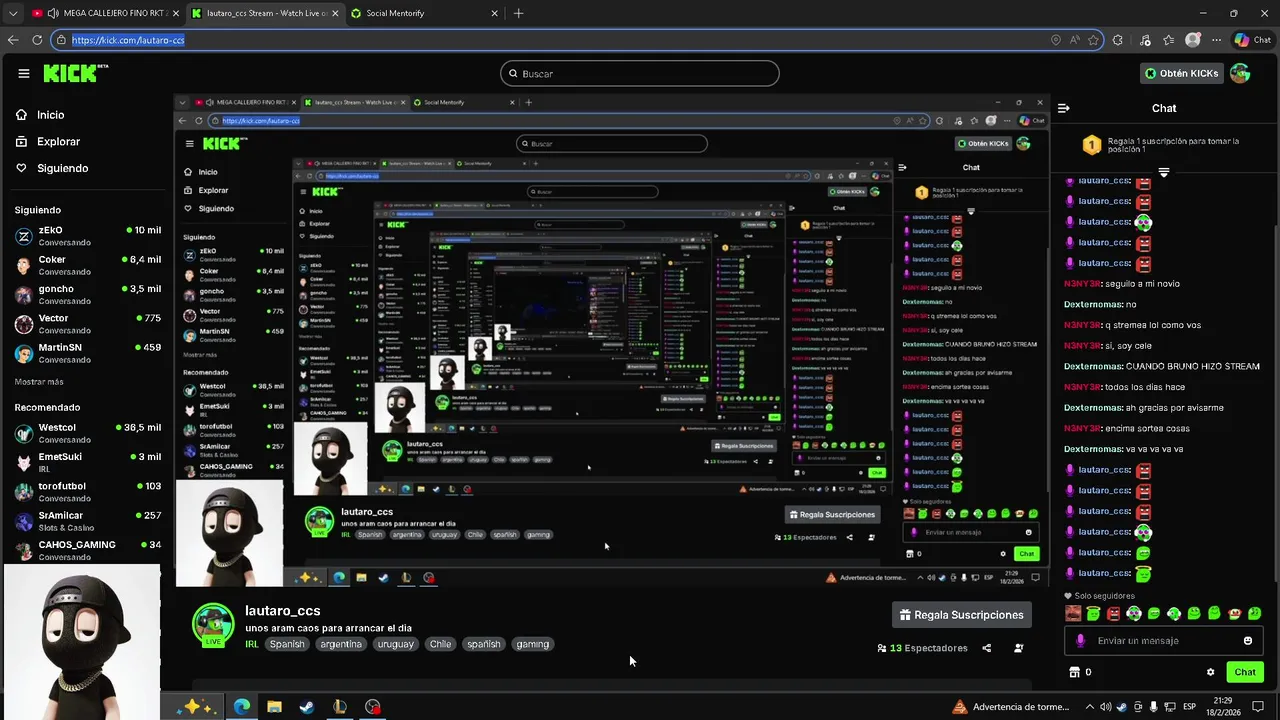Open the hamburger sidebar menu

click(x=24, y=73)
